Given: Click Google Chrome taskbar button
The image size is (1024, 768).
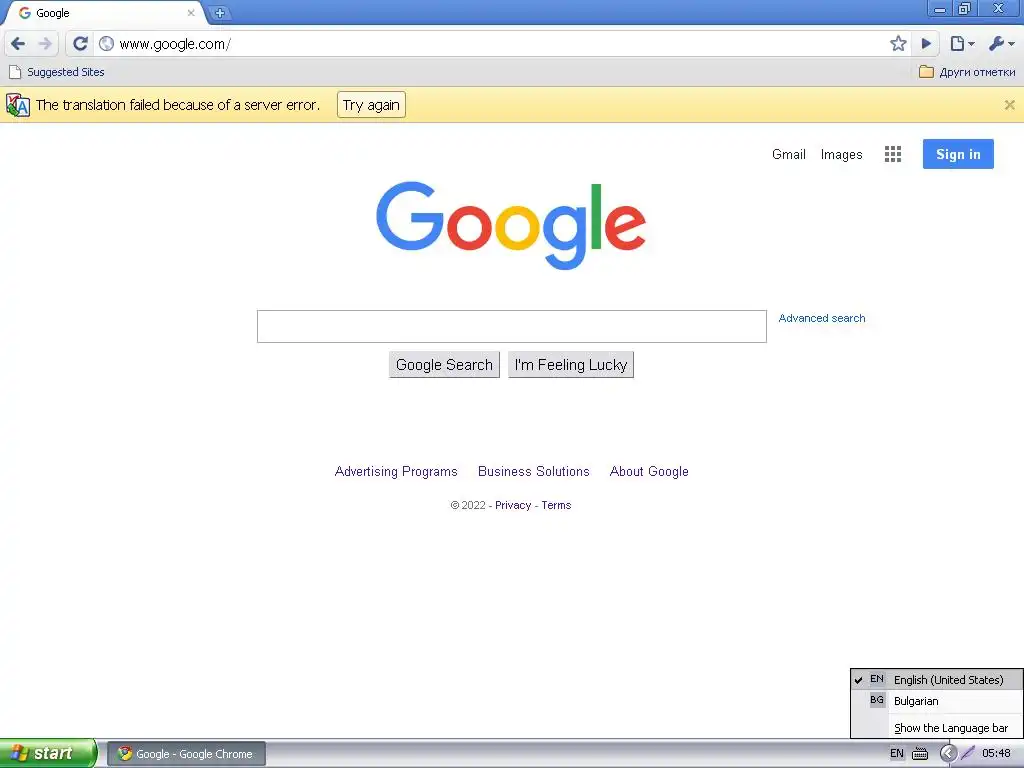Looking at the screenshot, I should coord(186,754).
